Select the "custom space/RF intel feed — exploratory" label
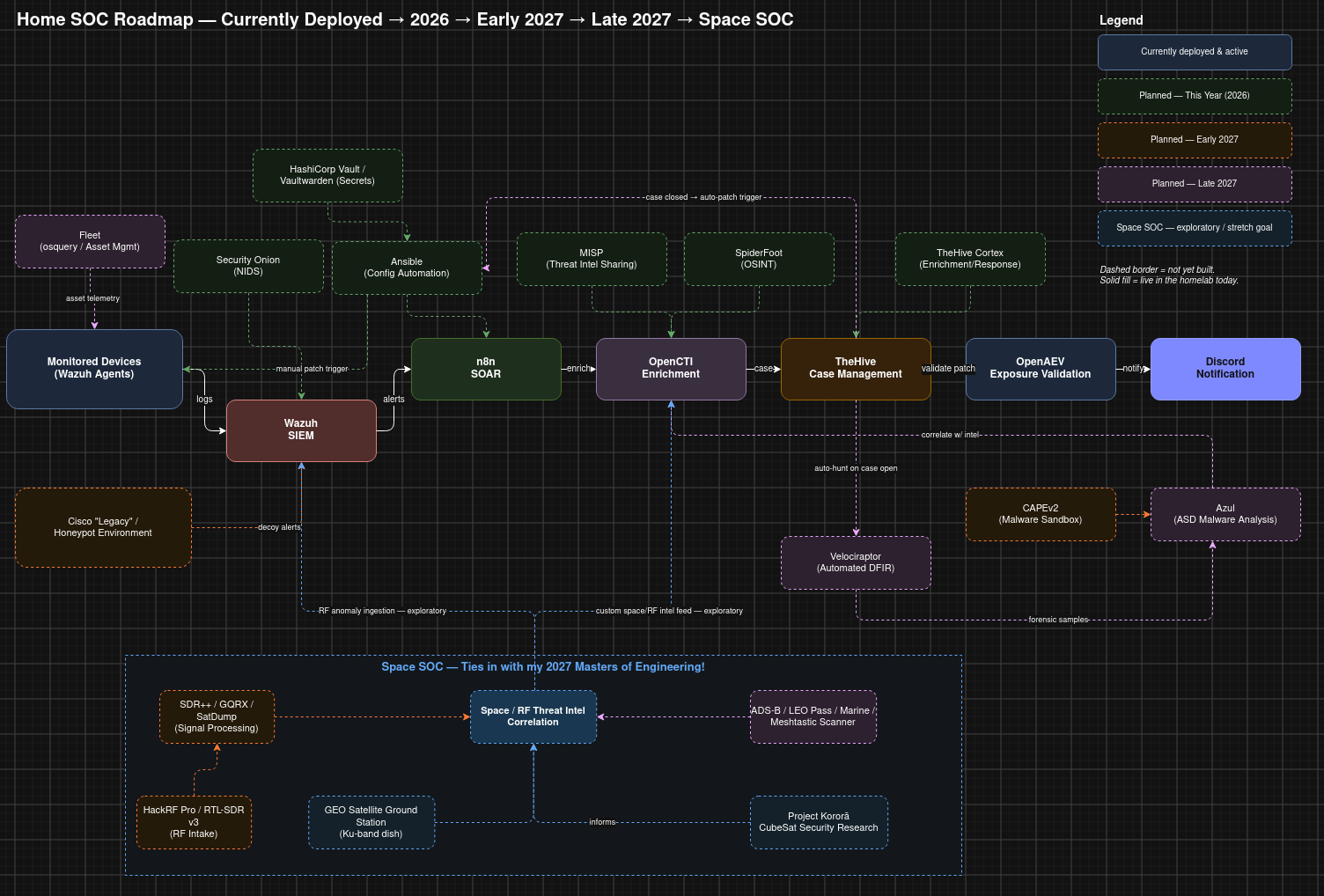Viewport: 1324px width, 896px height. click(669, 611)
